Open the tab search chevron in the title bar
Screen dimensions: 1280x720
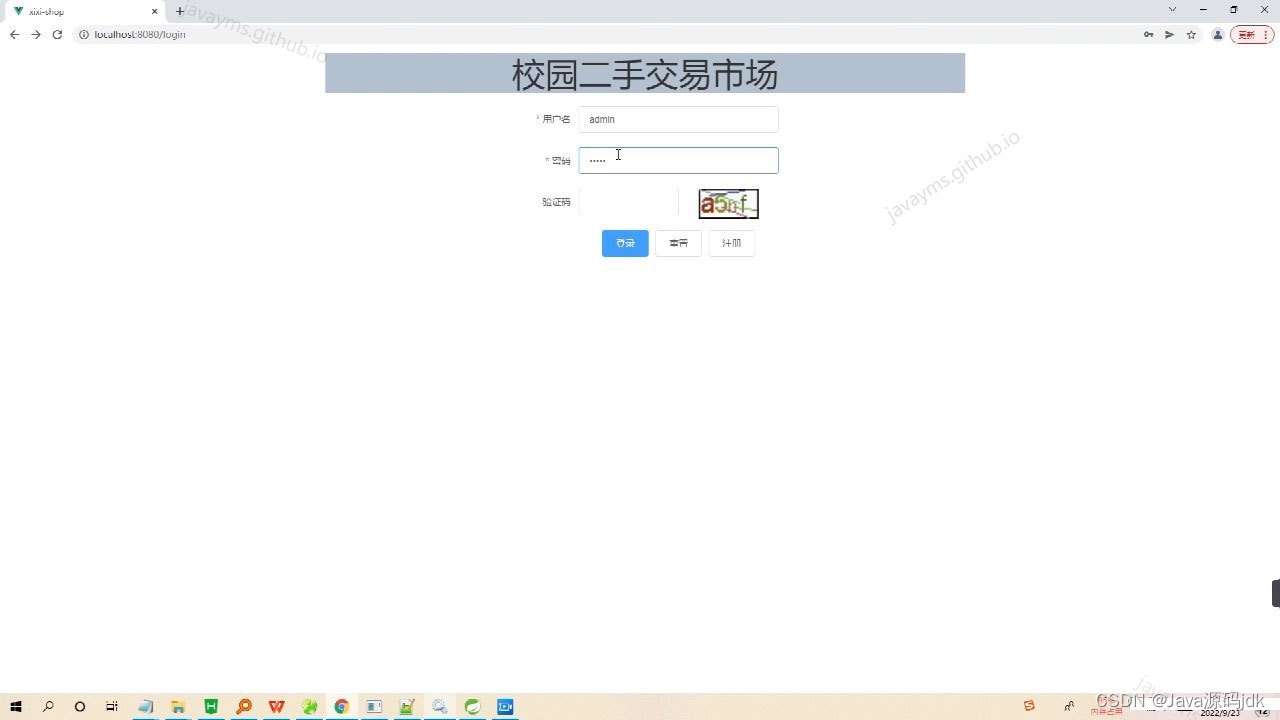[1172, 9]
